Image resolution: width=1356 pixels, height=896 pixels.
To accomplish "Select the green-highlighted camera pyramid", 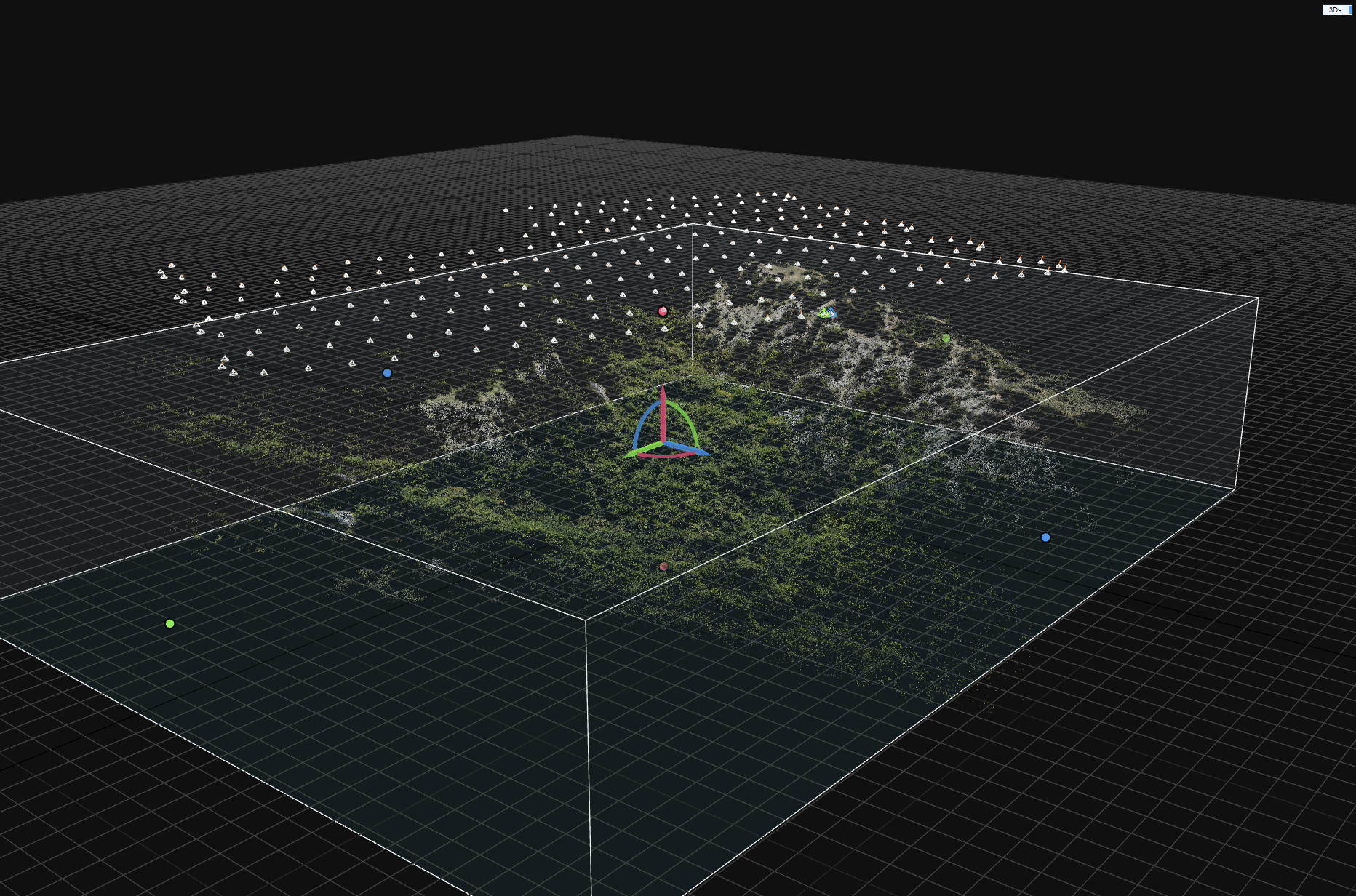I will pyautogui.click(x=823, y=313).
